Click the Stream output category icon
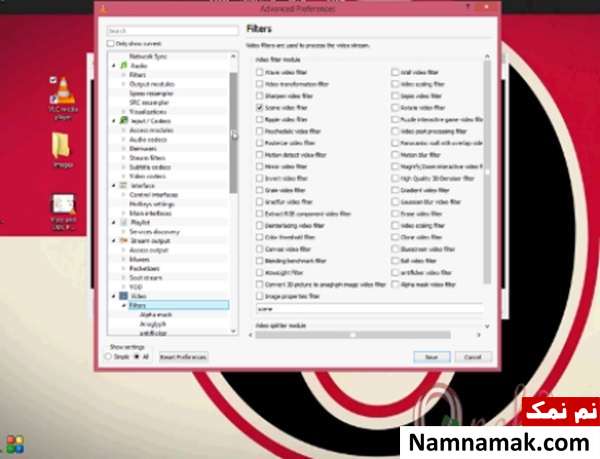This screenshot has height=459, width=600. pyautogui.click(x=124, y=241)
